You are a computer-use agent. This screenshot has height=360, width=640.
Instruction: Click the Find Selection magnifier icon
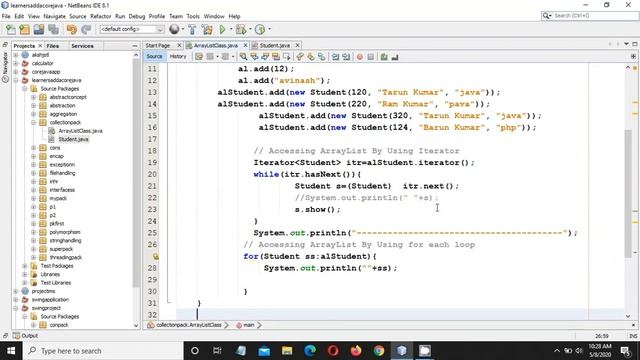[243, 57]
